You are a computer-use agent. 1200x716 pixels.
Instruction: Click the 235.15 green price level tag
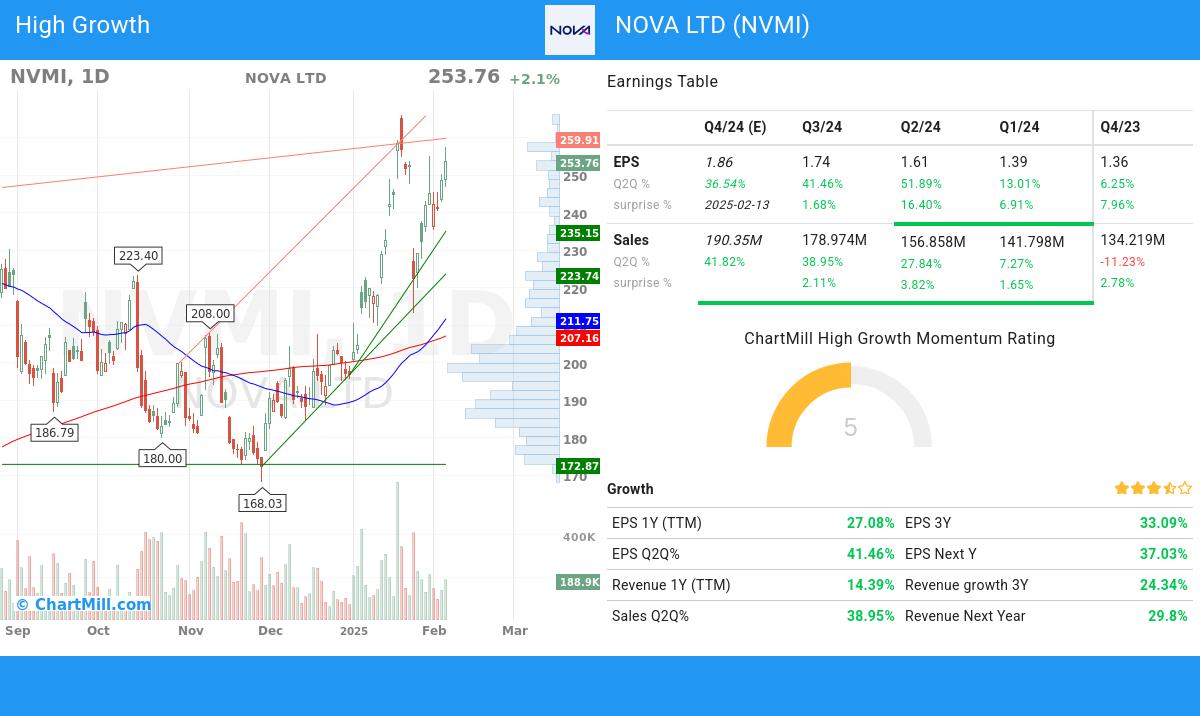[579, 233]
